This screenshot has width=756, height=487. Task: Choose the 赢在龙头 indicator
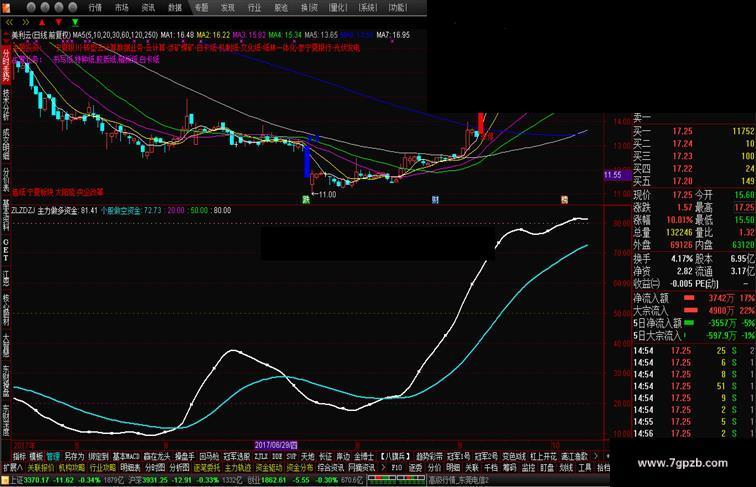point(157,456)
